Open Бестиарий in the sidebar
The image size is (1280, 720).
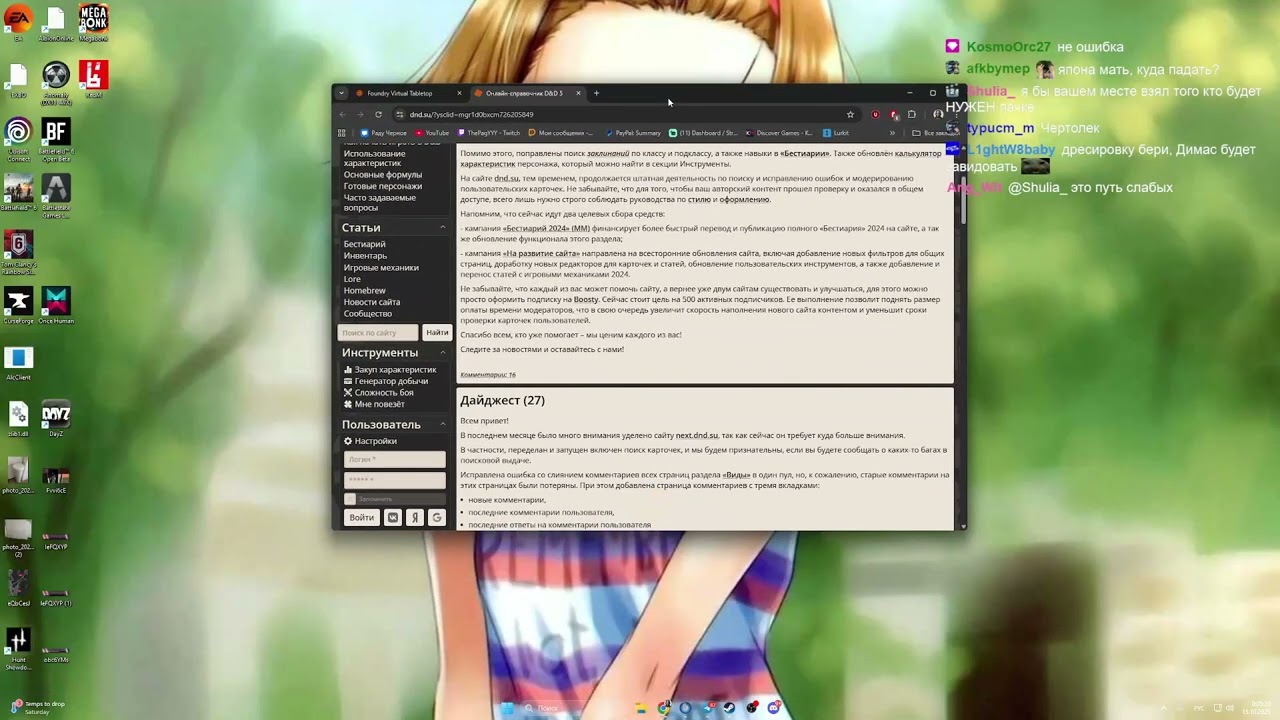click(364, 244)
